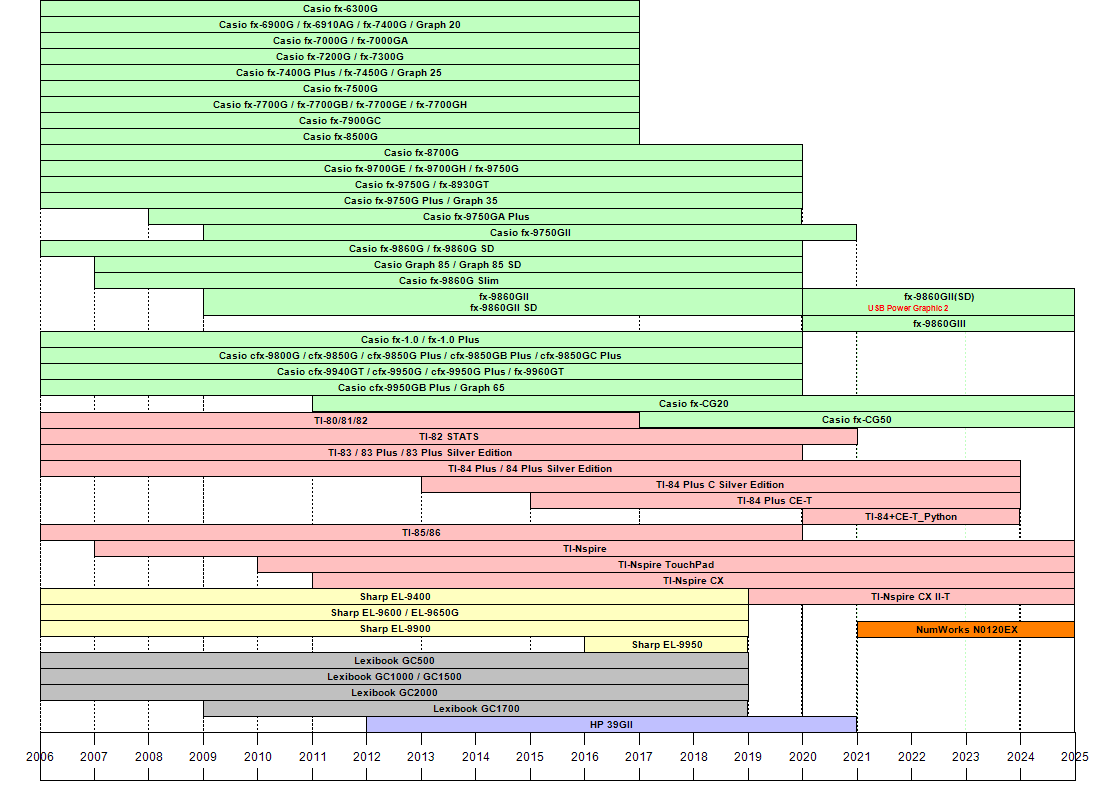Click the 2012 year axis label
Screen dimensions: 1115x790
coord(367,757)
